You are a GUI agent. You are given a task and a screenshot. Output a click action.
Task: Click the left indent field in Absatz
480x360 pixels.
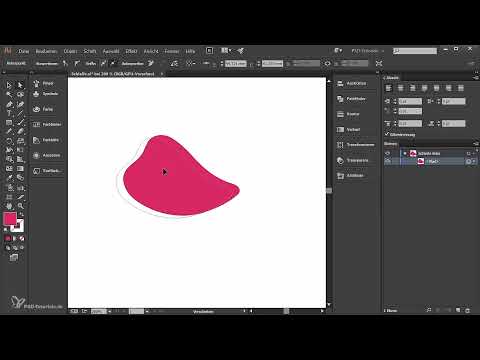click(410, 101)
